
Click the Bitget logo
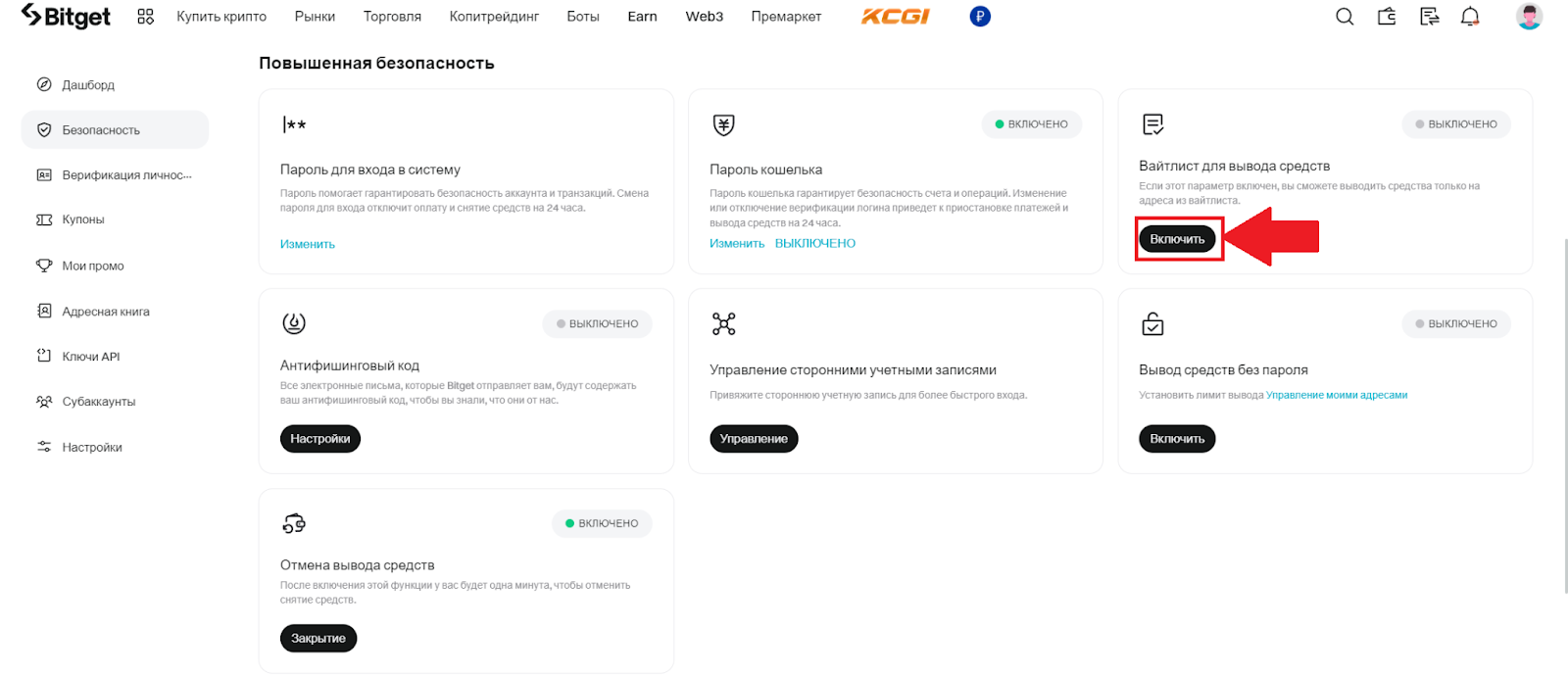pos(66,17)
